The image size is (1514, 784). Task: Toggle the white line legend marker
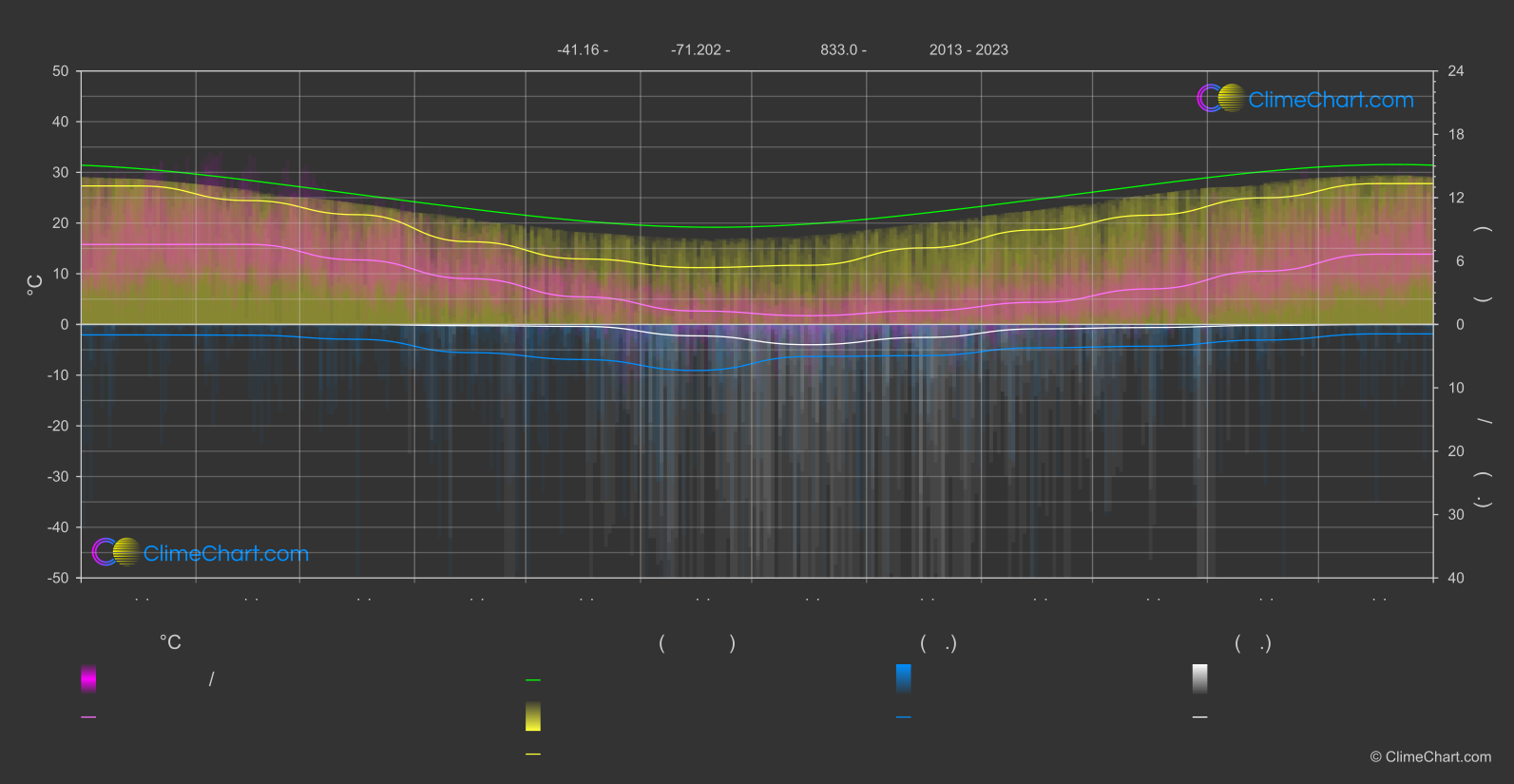(x=1200, y=717)
